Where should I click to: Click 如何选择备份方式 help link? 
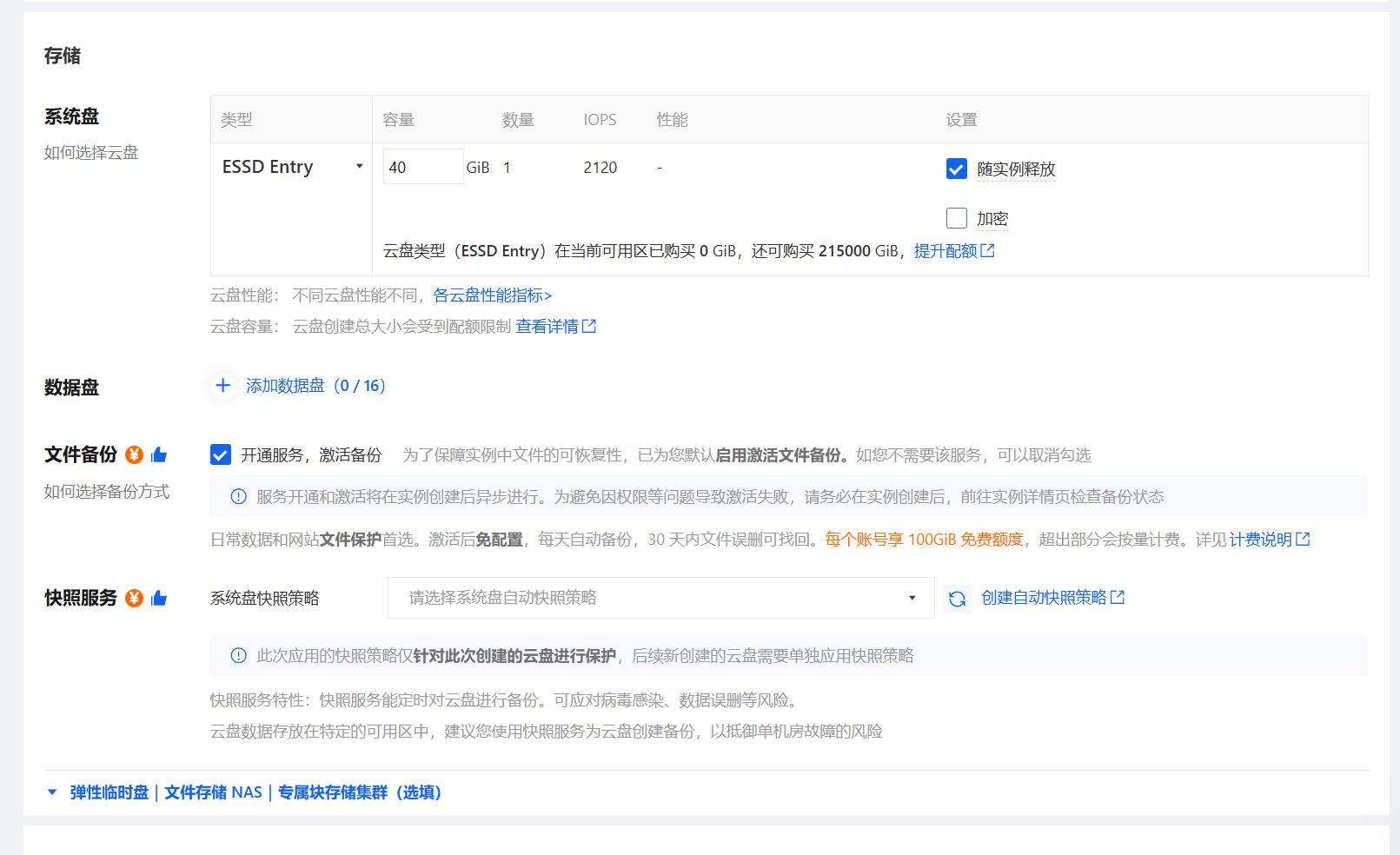107,492
